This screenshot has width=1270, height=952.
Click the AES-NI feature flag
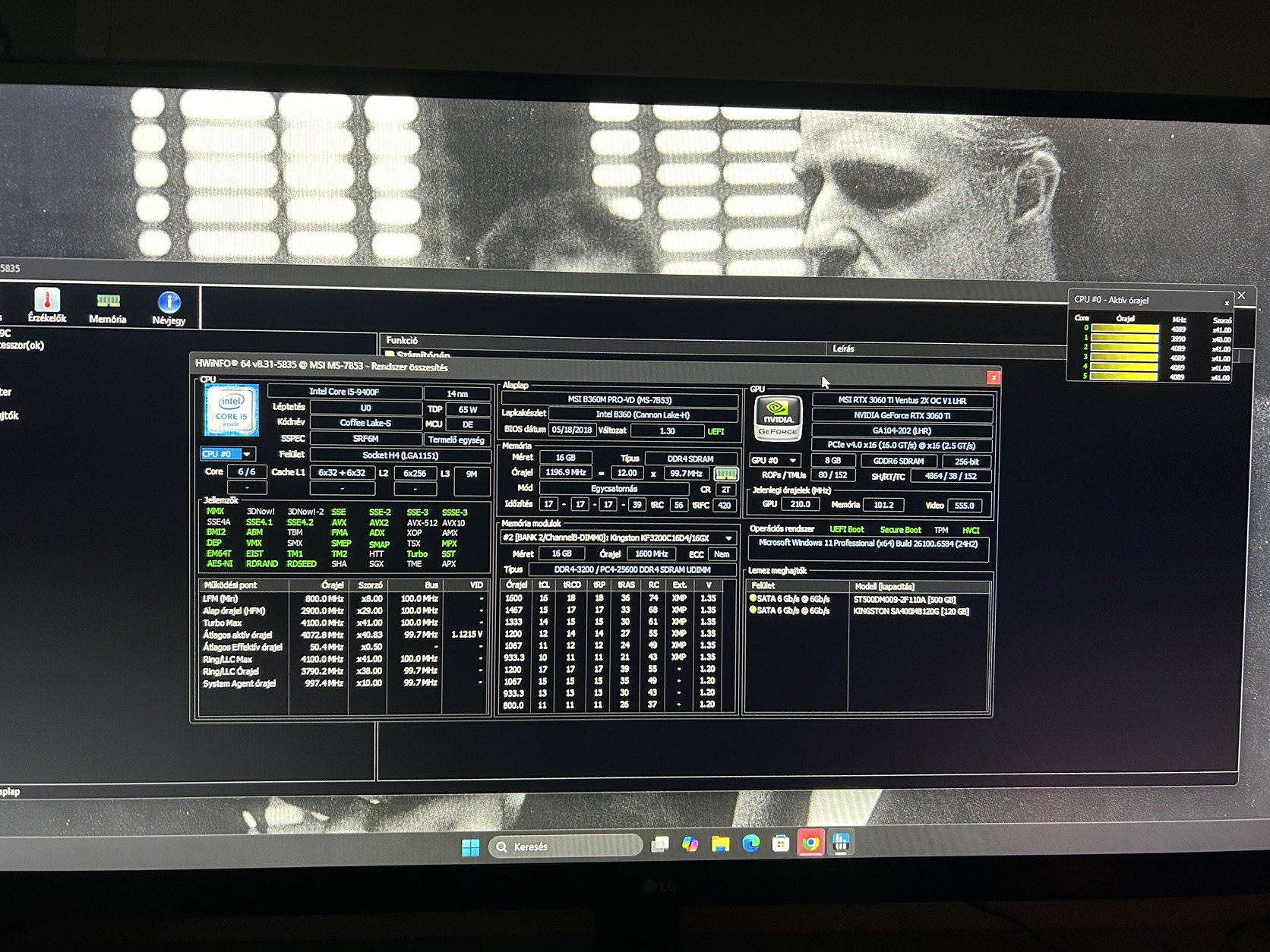click(220, 563)
